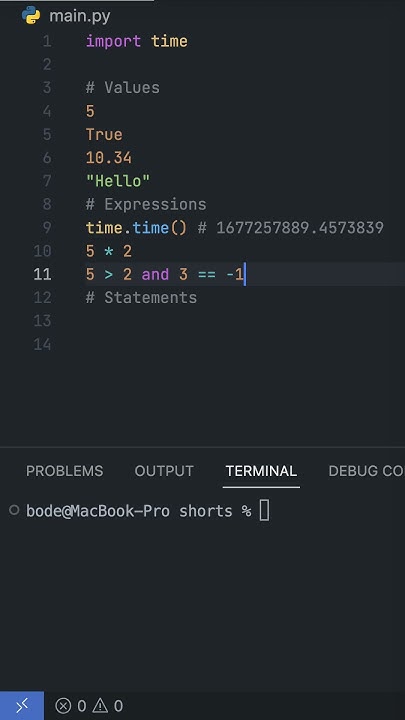
Task: Click the circle marker beside terminal prompt
Action: [x=14, y=510]
